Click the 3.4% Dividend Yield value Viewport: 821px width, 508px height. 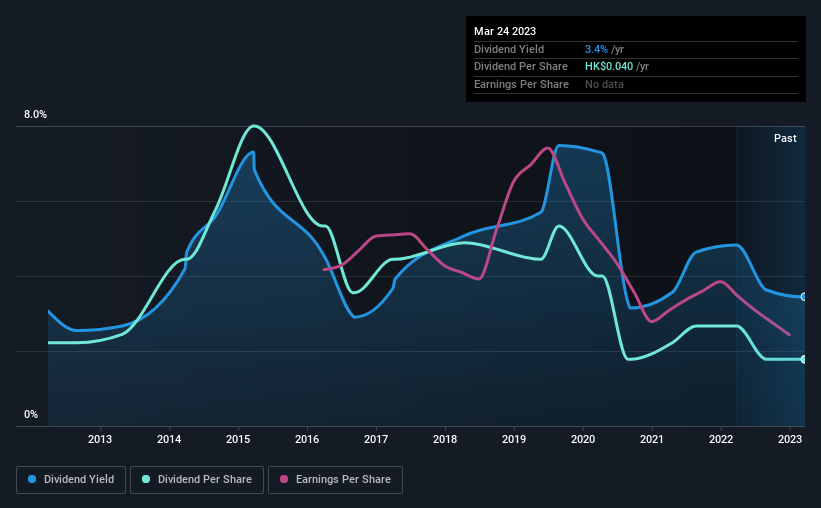point(596,49)
